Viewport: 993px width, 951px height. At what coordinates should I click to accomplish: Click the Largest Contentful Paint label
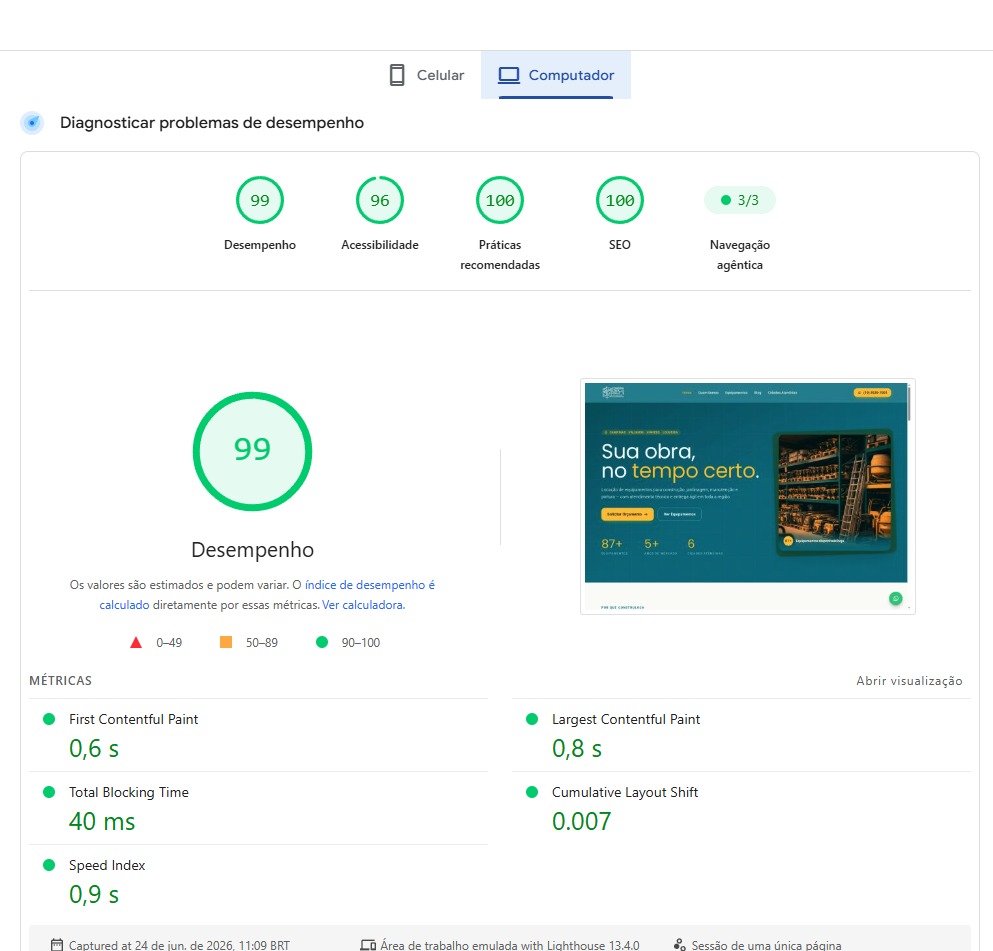point(626,719)
